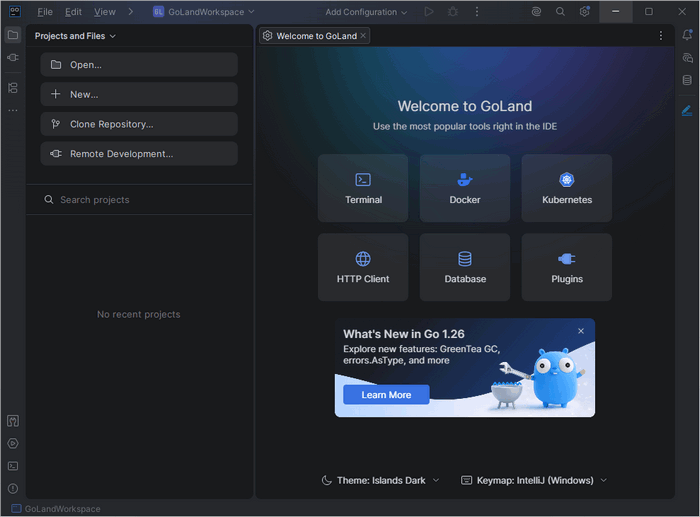Open the Database tool window in right sidebar

point(687,80)
